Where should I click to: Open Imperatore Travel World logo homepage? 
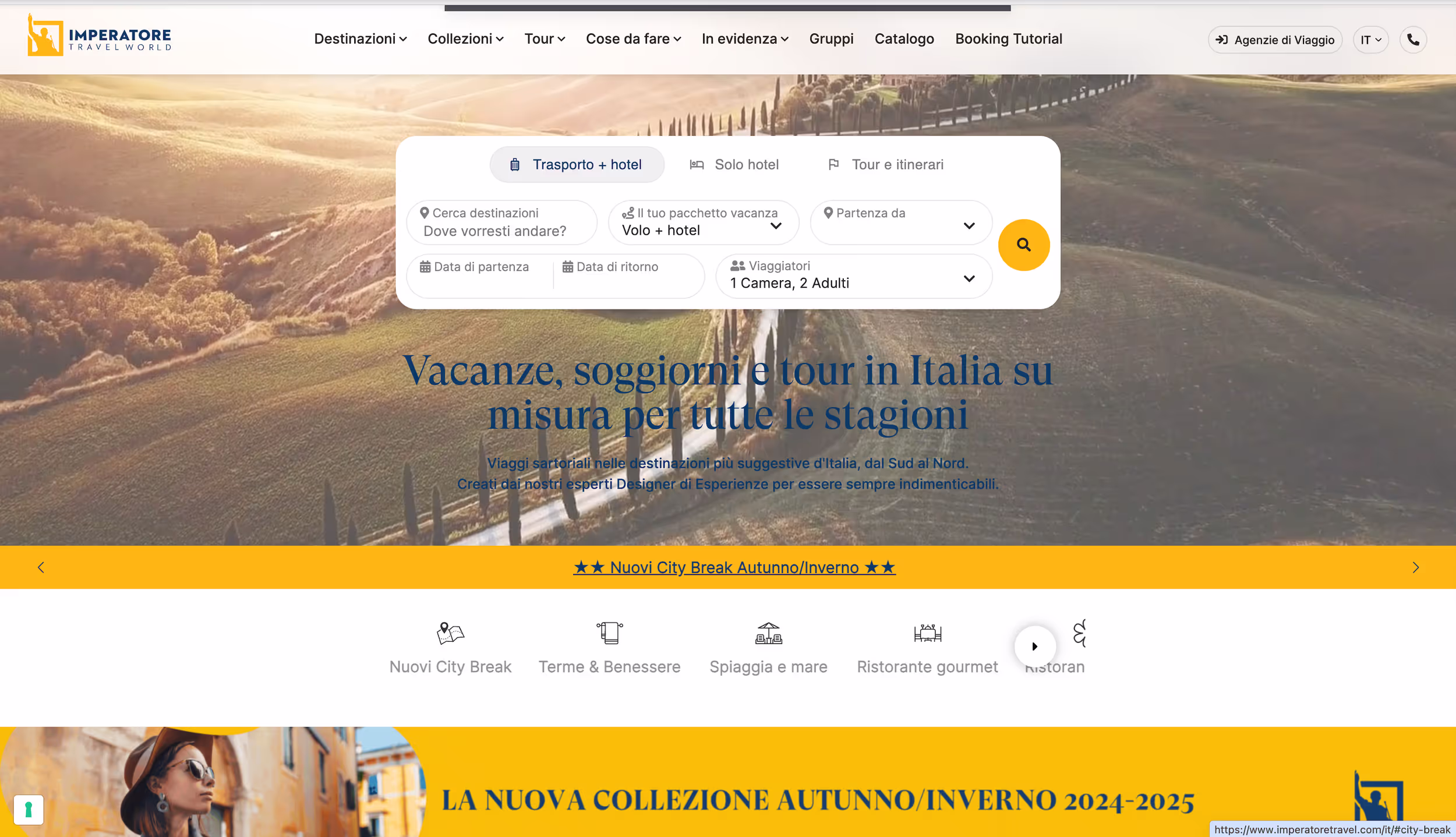coord(100,36)
